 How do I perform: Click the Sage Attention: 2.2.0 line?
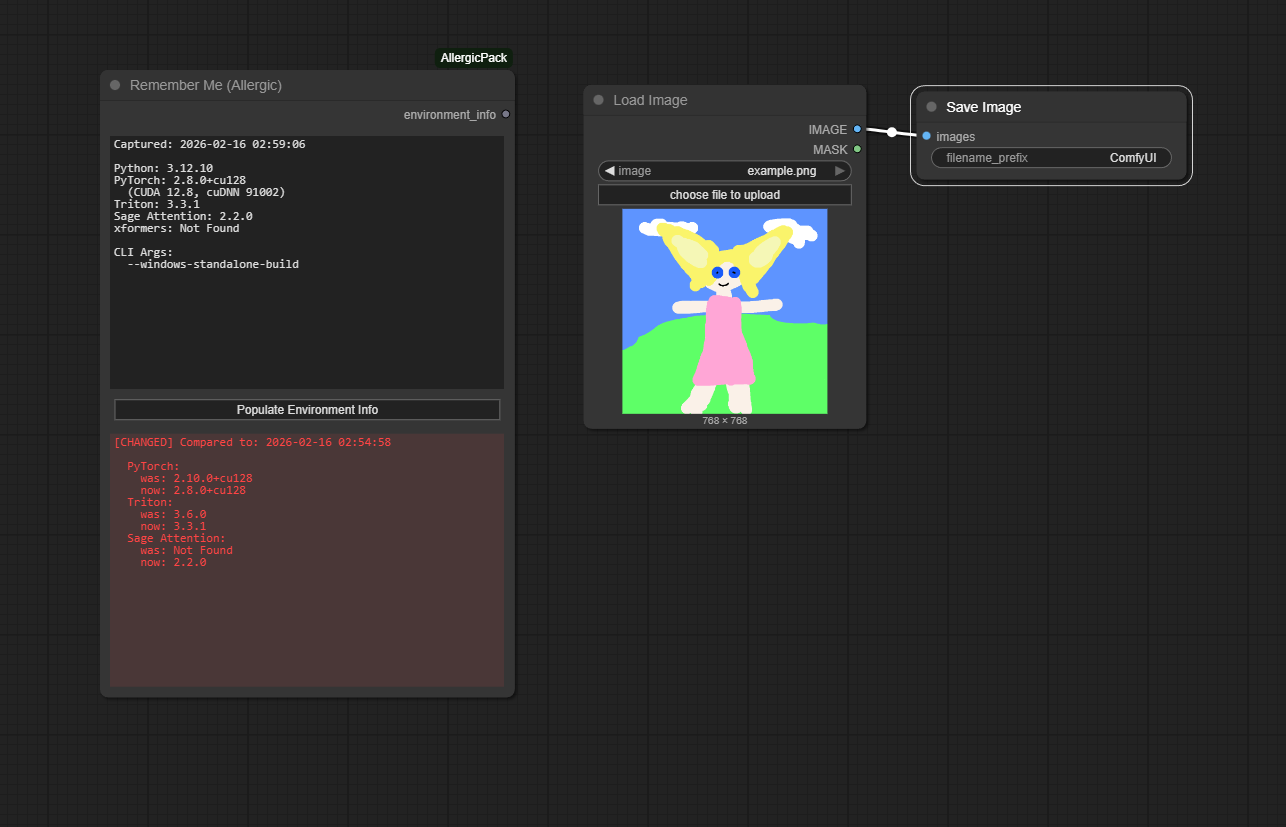(183, 216)
